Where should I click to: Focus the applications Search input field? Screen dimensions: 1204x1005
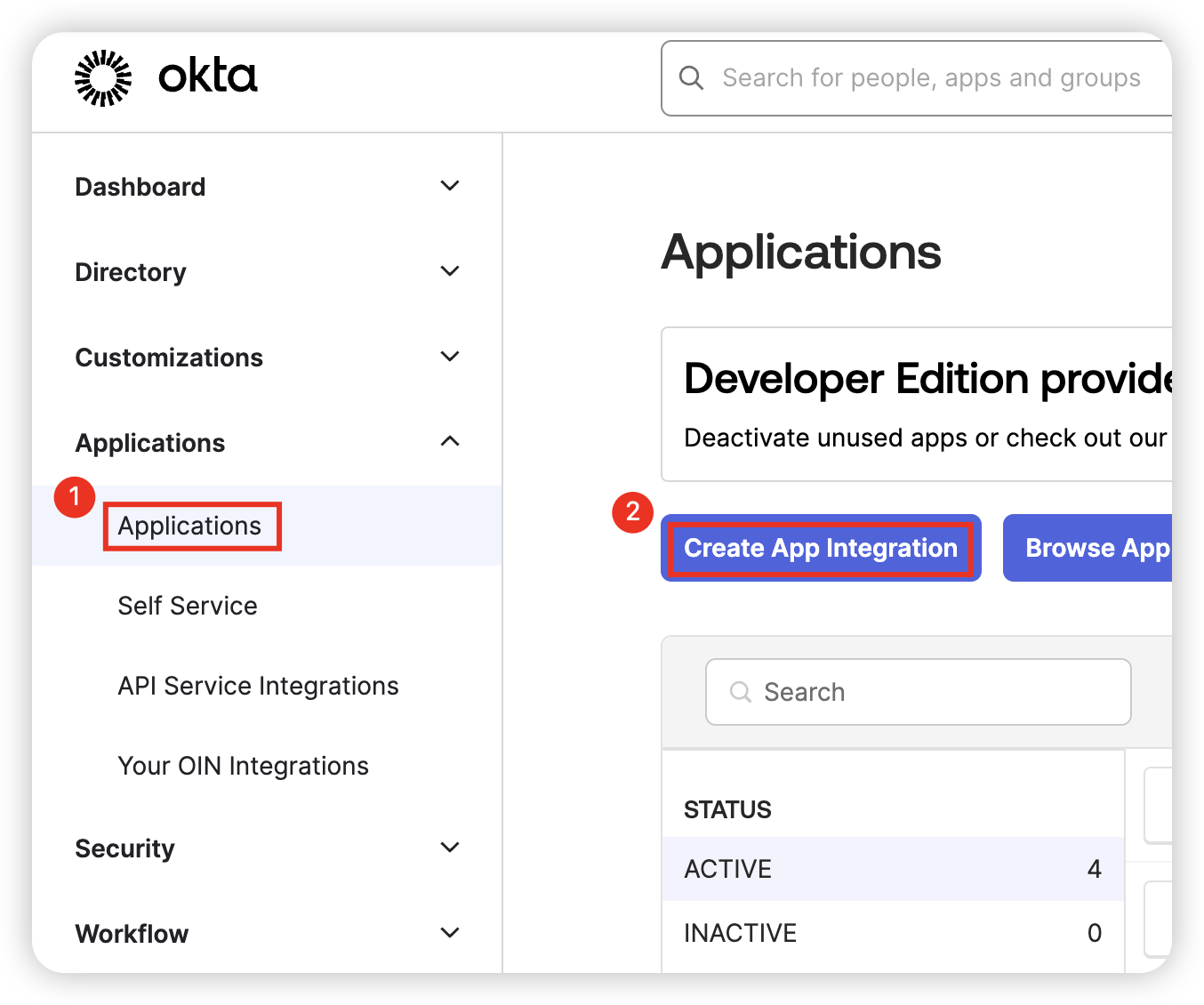coord(919,692)
